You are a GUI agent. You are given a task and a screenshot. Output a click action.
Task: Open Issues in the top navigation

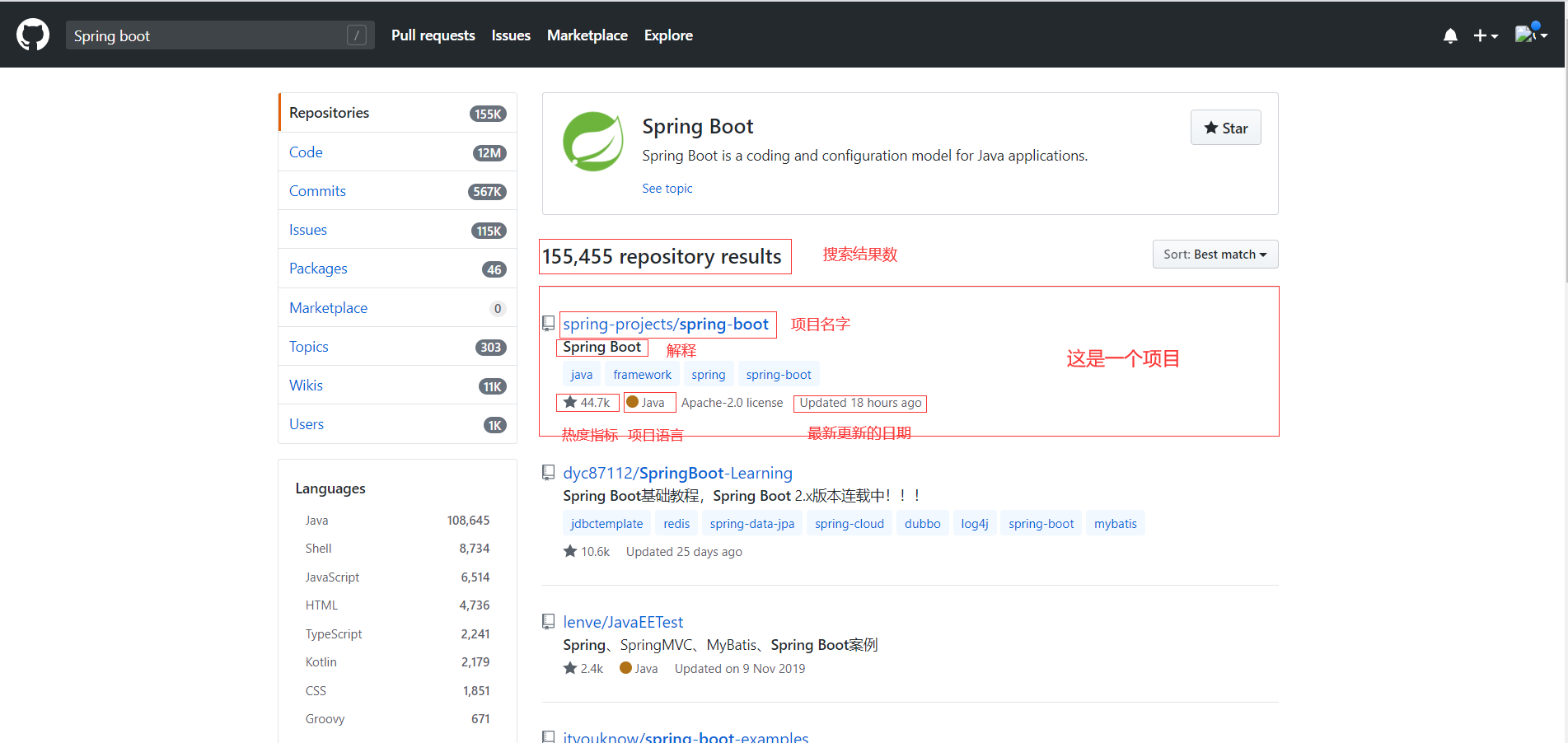click(511, 35)
